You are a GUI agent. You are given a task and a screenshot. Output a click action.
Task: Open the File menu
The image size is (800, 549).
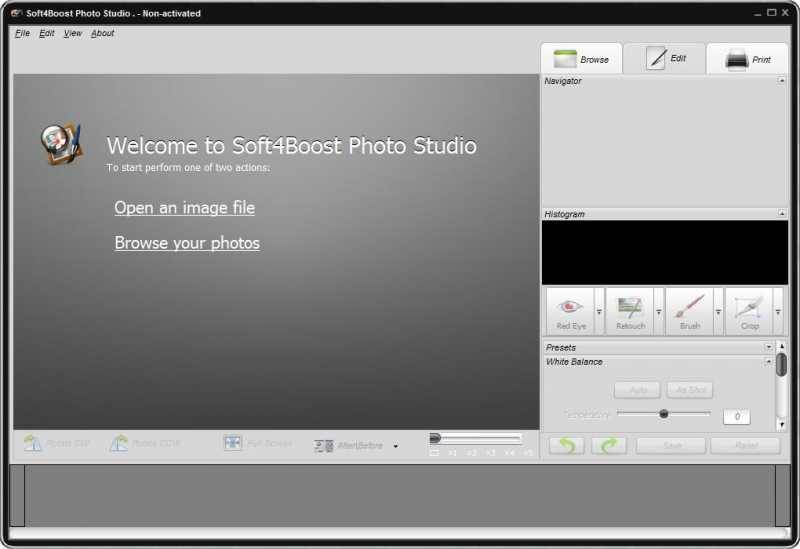point(22,33)
